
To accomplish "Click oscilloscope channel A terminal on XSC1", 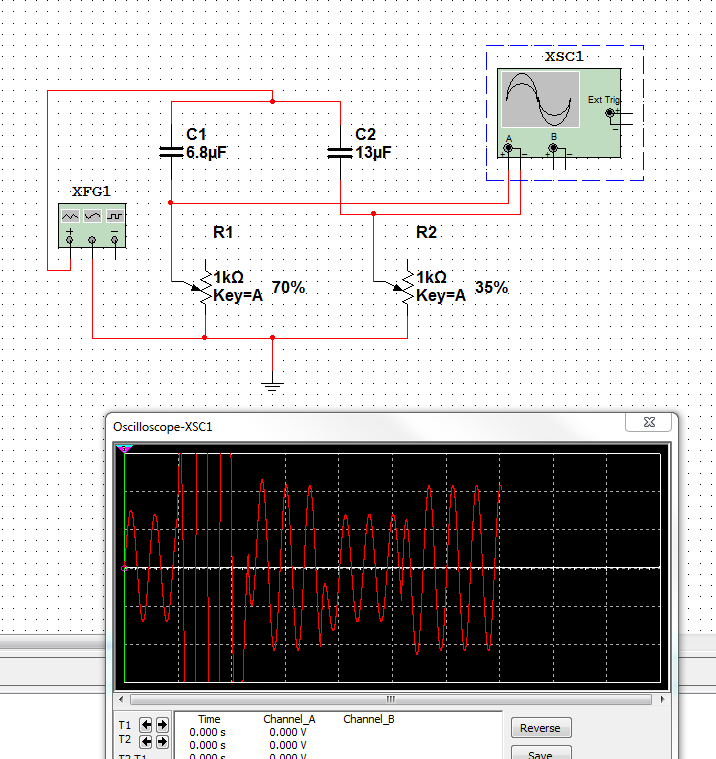I will coord(508,148).
